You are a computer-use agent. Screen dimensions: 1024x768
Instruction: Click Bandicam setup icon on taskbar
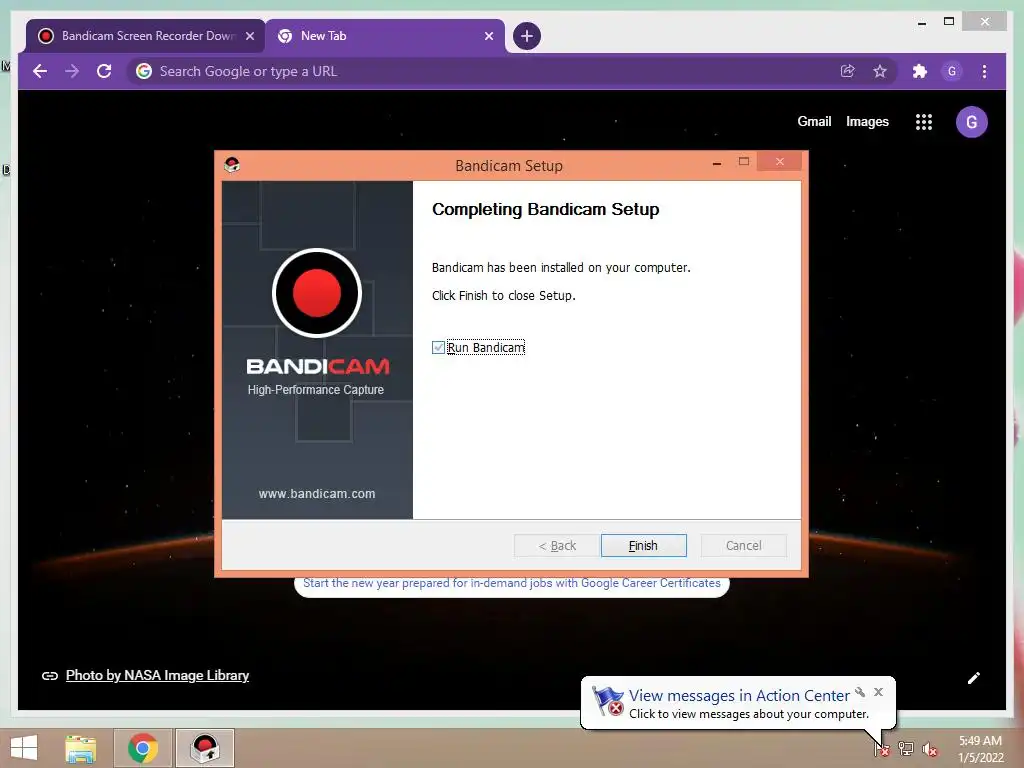tap(205, 748)
